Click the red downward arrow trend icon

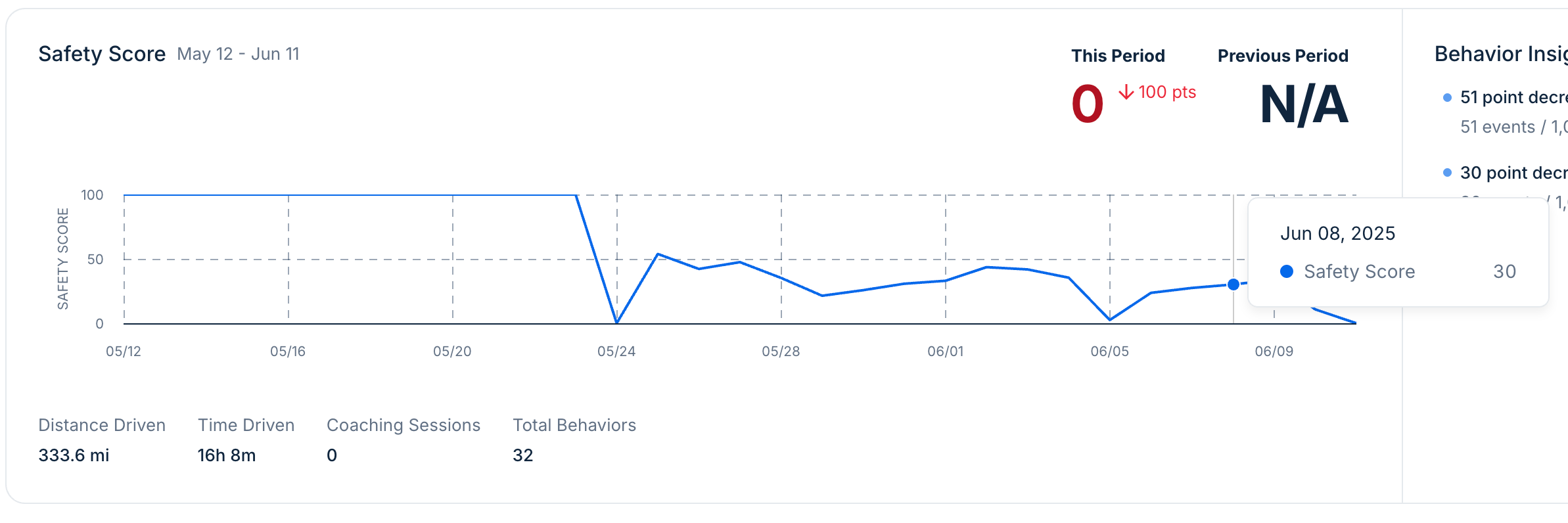(1126, 93)
